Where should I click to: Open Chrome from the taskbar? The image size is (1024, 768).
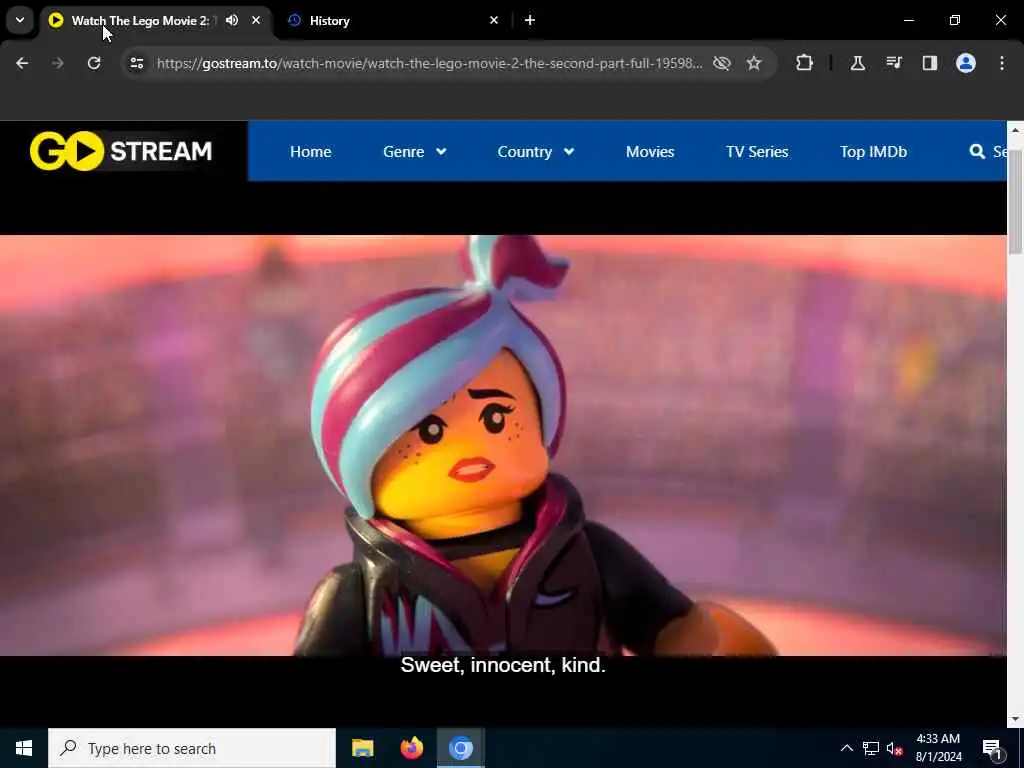coord(460,748)
